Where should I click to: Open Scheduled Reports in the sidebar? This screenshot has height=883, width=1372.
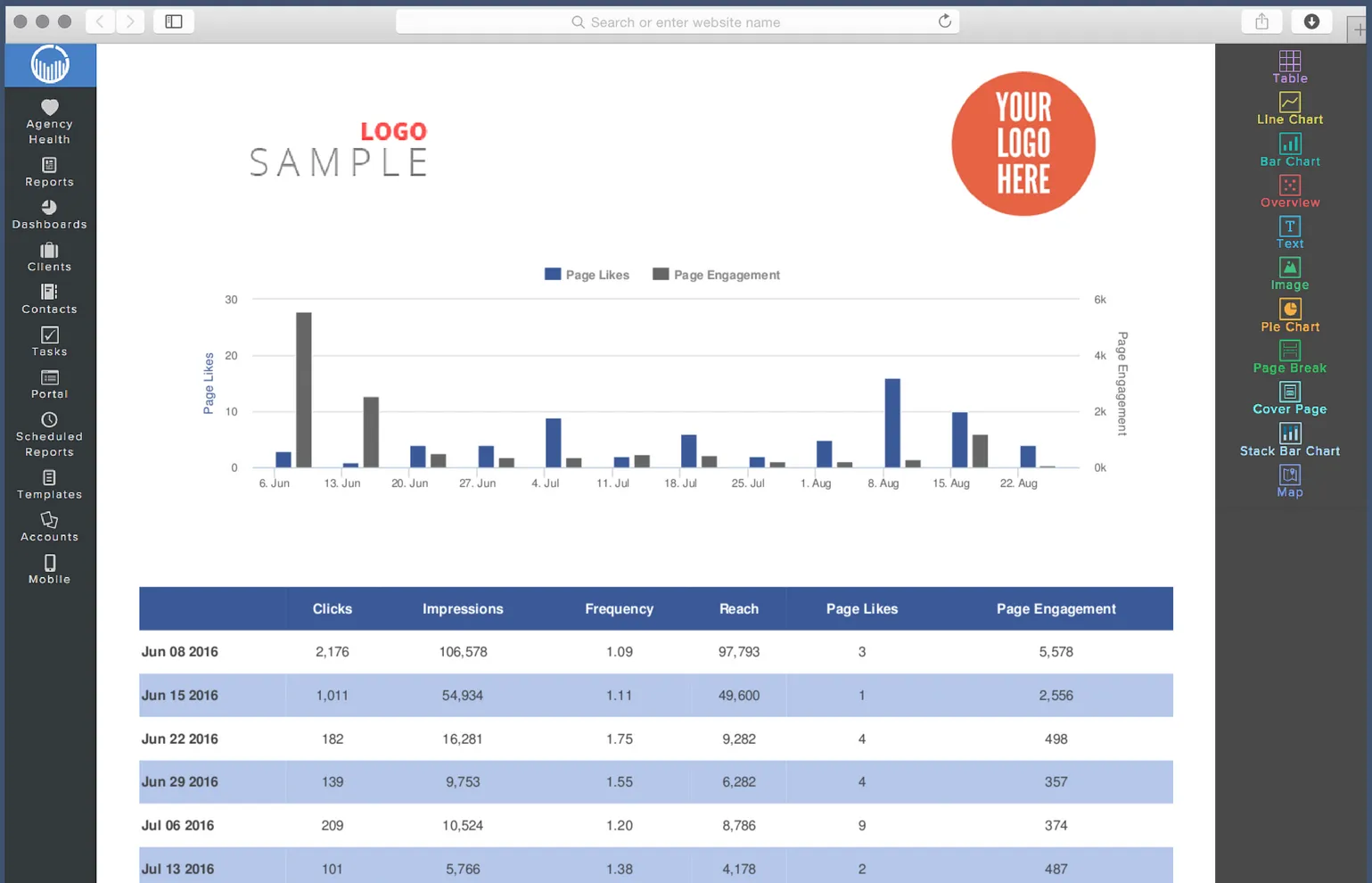(x=49, y=434)
